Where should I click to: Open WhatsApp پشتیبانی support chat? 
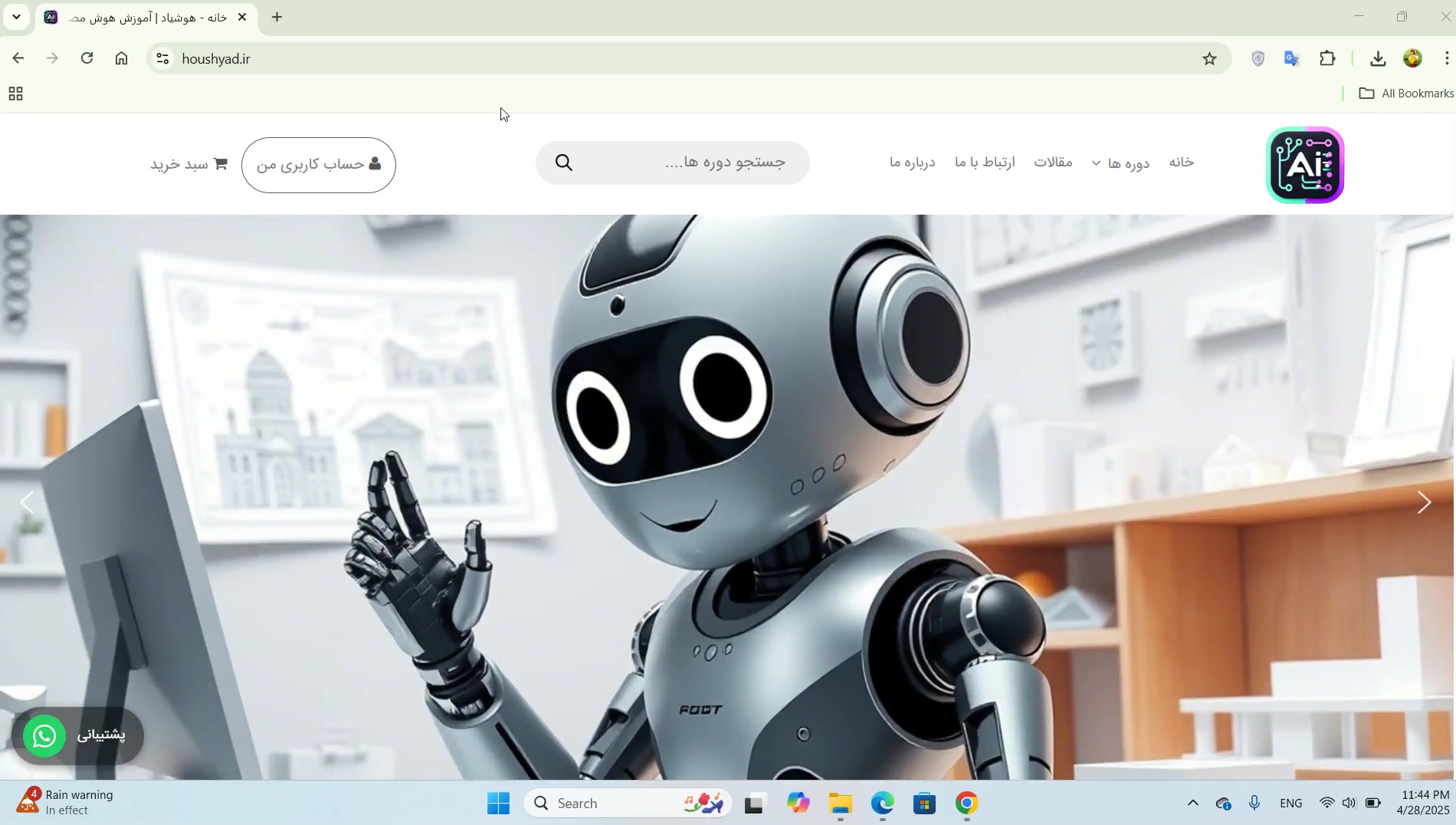(78, 735)
